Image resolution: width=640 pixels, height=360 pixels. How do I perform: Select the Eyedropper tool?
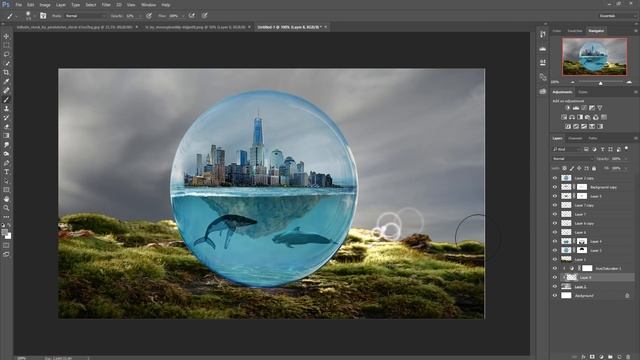click(x=6, y=81)
